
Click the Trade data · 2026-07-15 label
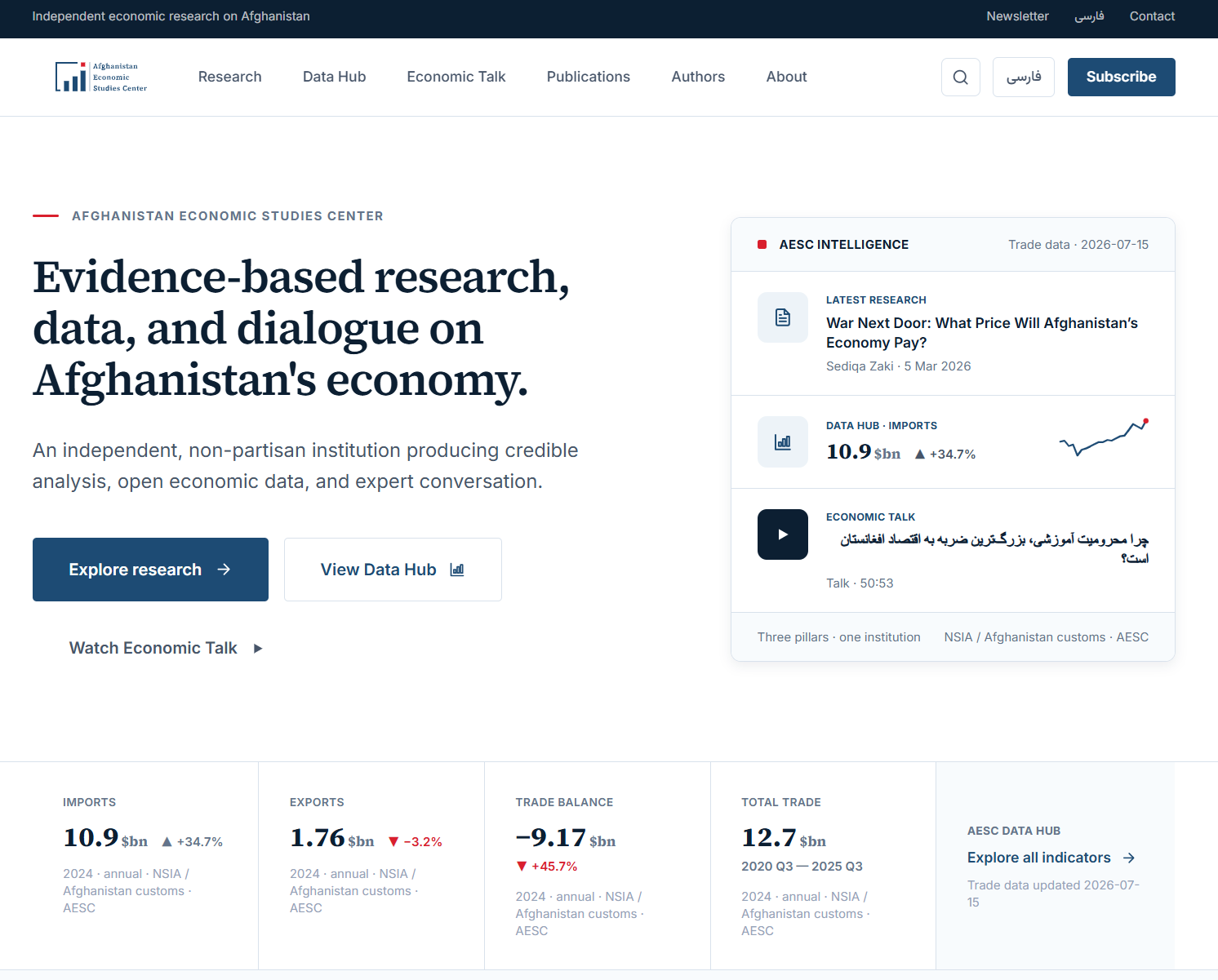click(x=1078, y=245)
